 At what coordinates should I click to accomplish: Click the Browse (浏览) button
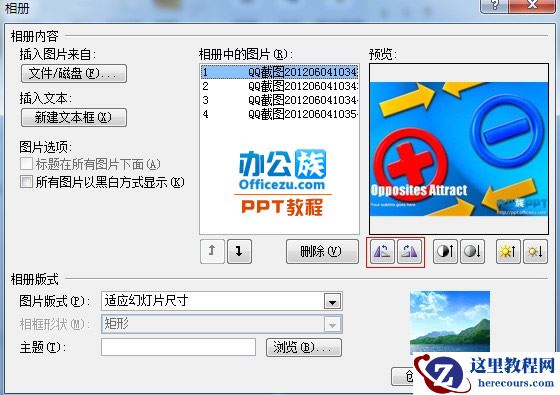[x=304, y=348]
